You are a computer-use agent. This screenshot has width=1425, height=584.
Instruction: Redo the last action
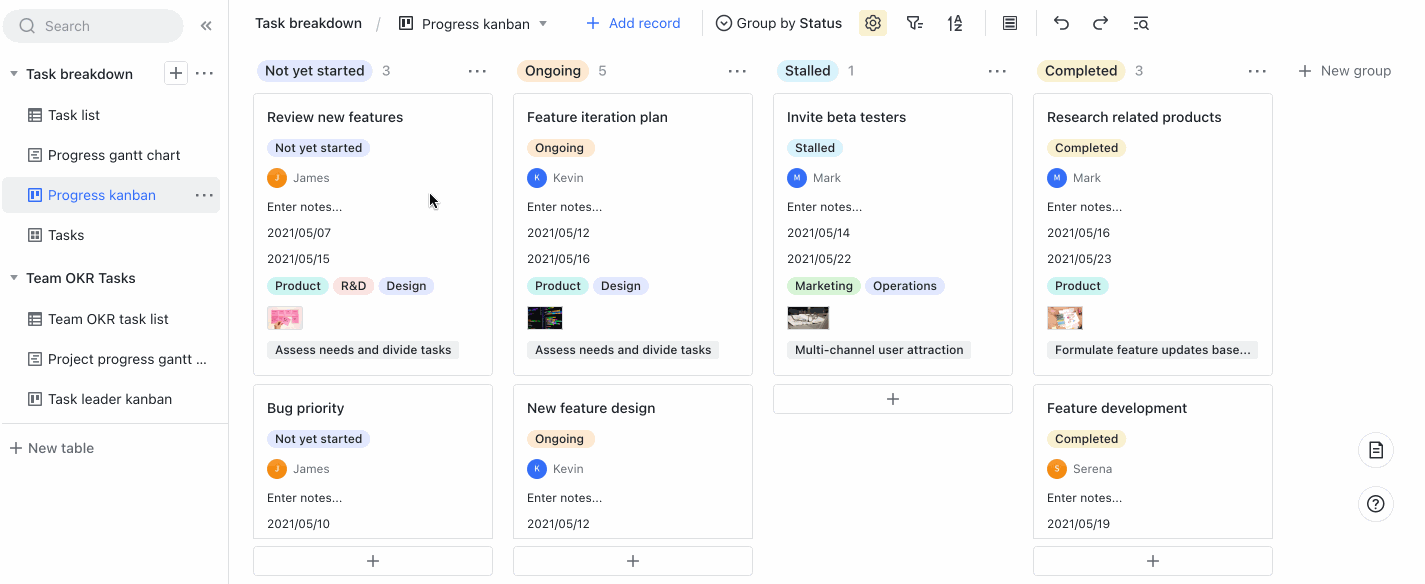tap(1100, 23)
